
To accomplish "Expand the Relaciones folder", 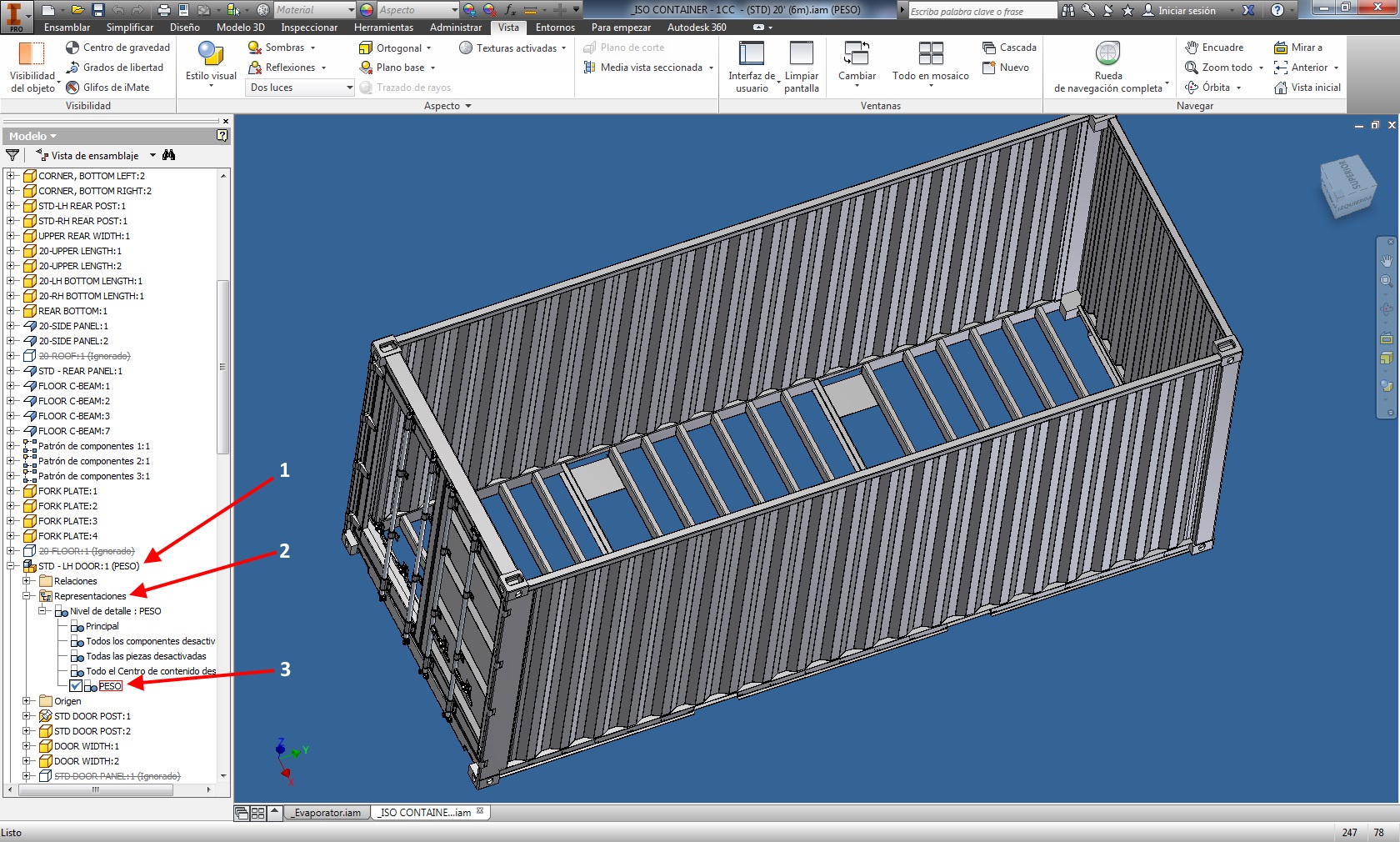I will 27,581.
